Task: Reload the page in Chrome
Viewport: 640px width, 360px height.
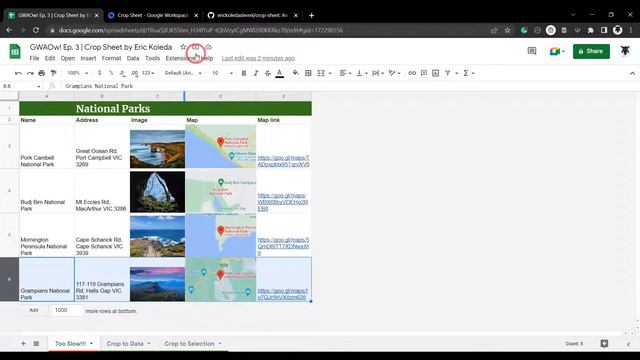Action: point(36,30)
